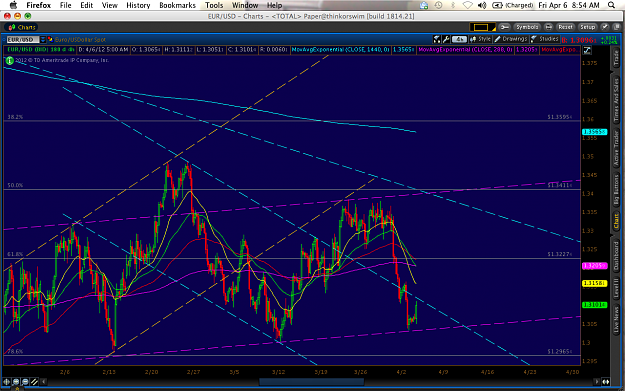Viewport: 625px width, 391px height.
Task: Click the zoom out magnifier icon
Action: point(25,382)
